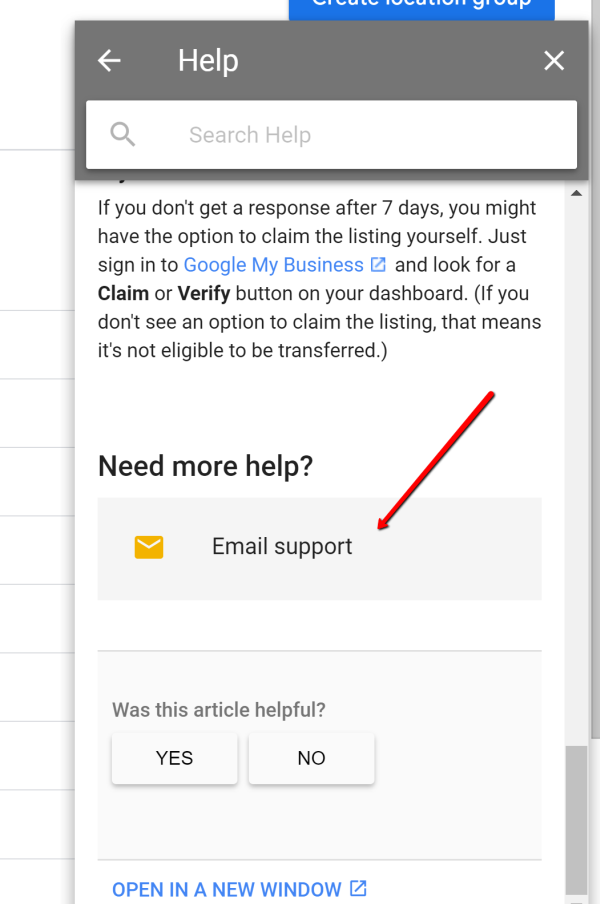Click the Was this article helpful? label
This screenshot has height=904, width=600.
click(x=219, y=710)
